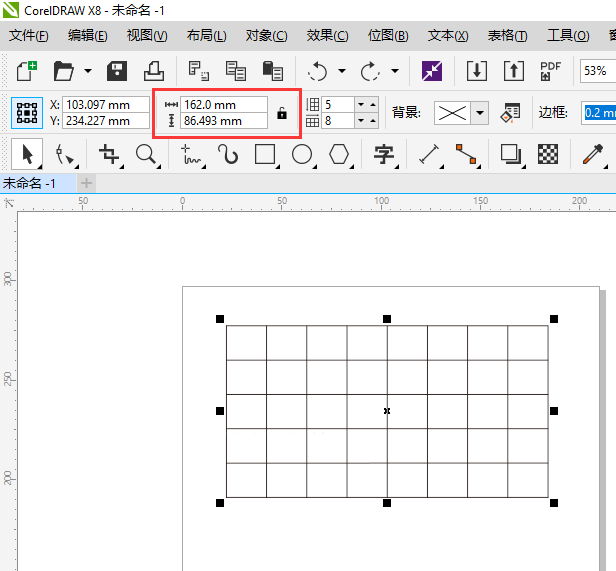616x571 pixels.
Task: Click the height field 86.493 mm
Action: click(x=224, y=121)
